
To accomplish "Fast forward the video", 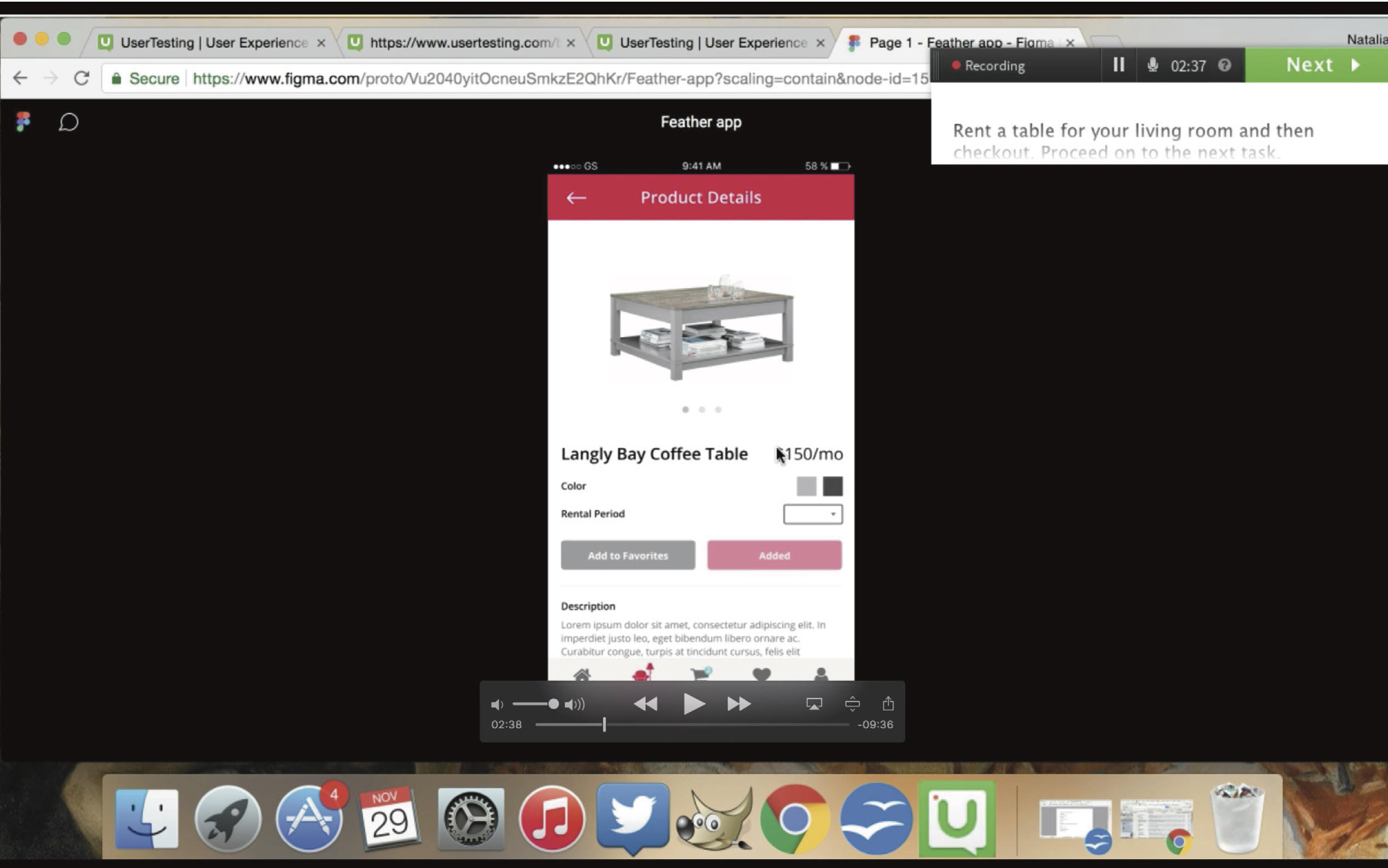I will 738,704.
